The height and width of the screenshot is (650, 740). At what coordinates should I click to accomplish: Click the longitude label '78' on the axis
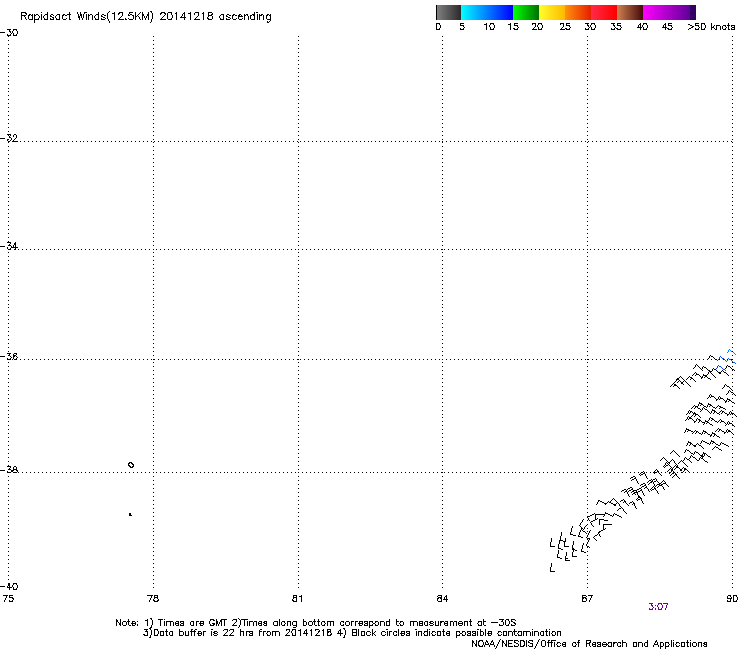click(153, 599)
